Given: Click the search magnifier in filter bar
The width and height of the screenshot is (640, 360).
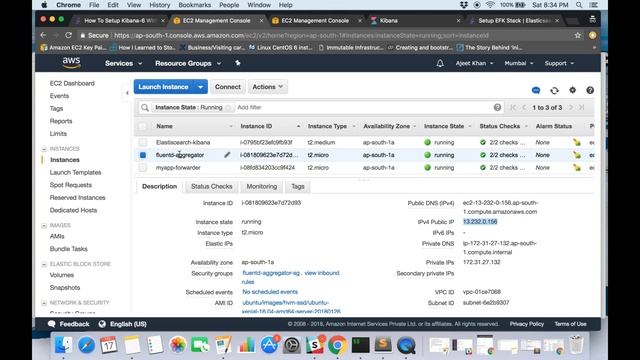Looking at the screenshot, I should click(x=144, y=107).
